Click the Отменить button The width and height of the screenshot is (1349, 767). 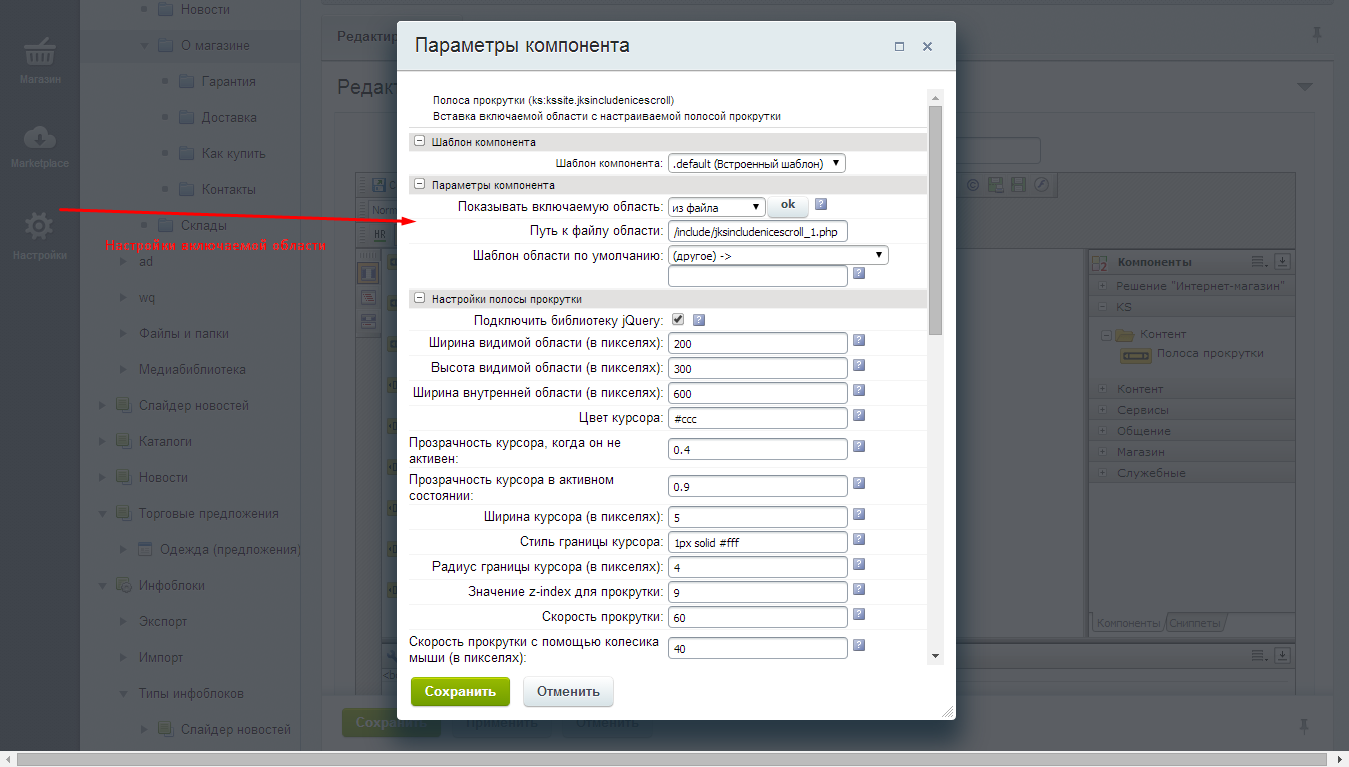568,691
